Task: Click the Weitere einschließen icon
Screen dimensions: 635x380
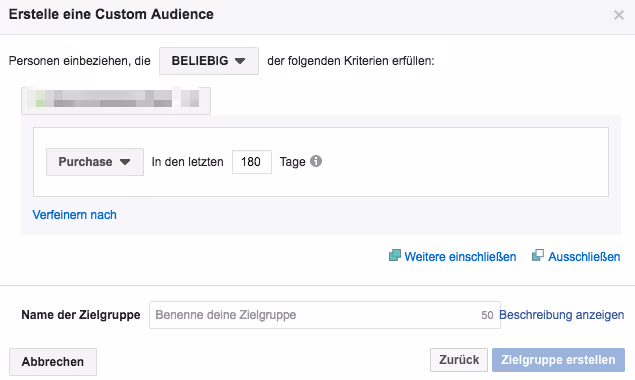Action: pyautogui.click(x=394, y=256)
